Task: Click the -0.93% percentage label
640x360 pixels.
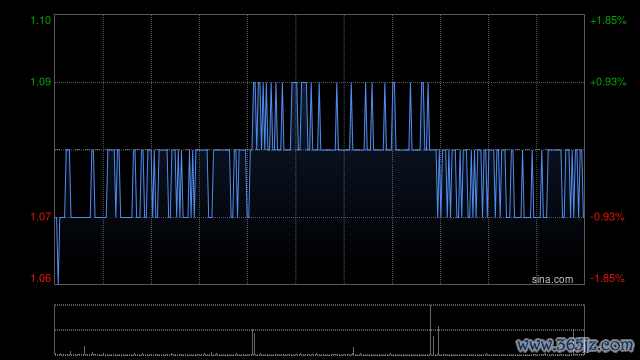Action: (607, 217)
